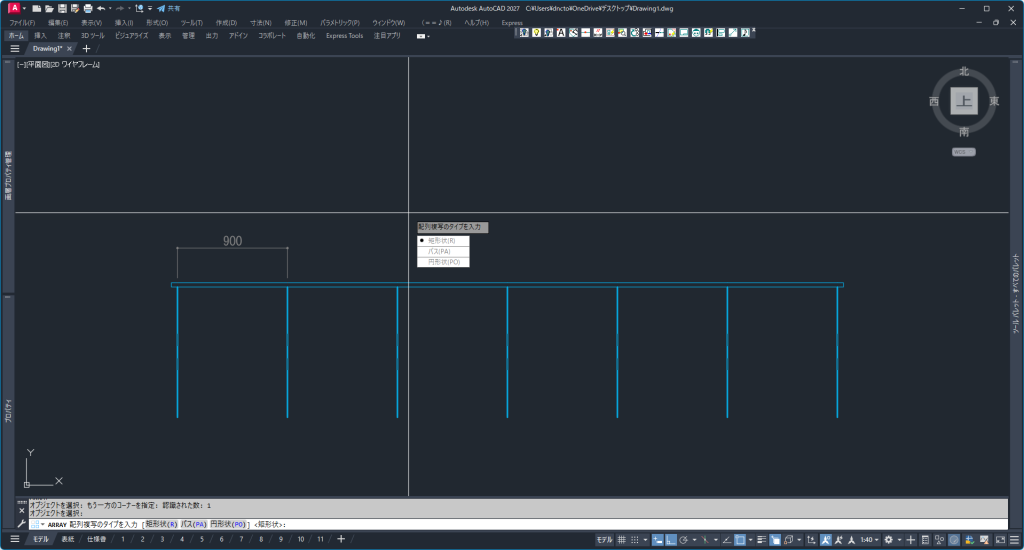This screenshot has width=1024, height=550.
Task: Toggle the grid display in status bar
Action: [x=622, y=540]
